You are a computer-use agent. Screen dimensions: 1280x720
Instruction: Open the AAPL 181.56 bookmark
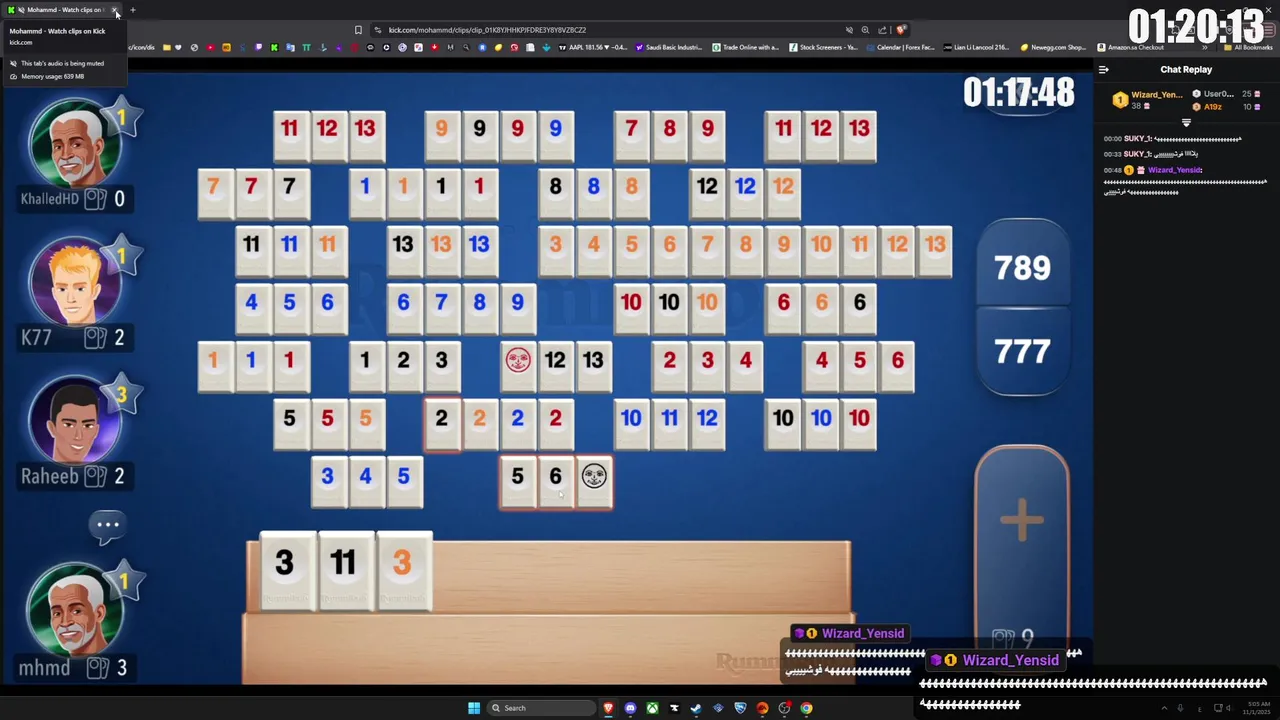pos(593,47)
